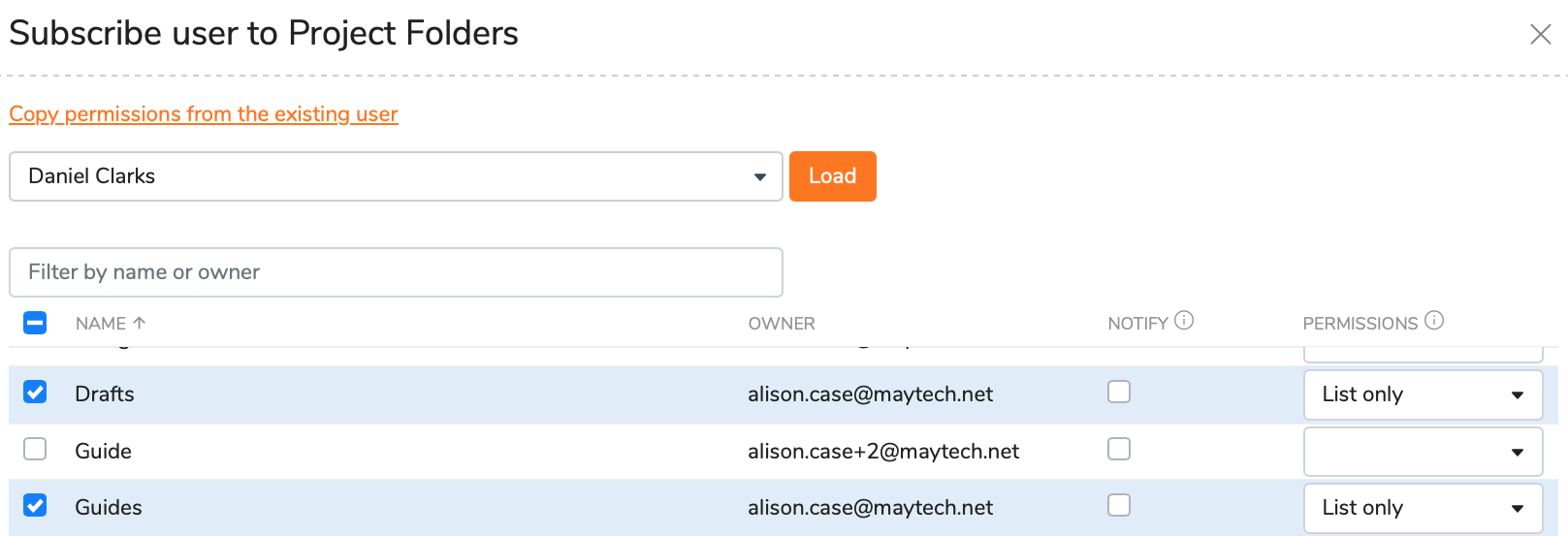Toggle the select-all folders checkbox
This screenshot has width=1568, height=536.
point(35,323)
